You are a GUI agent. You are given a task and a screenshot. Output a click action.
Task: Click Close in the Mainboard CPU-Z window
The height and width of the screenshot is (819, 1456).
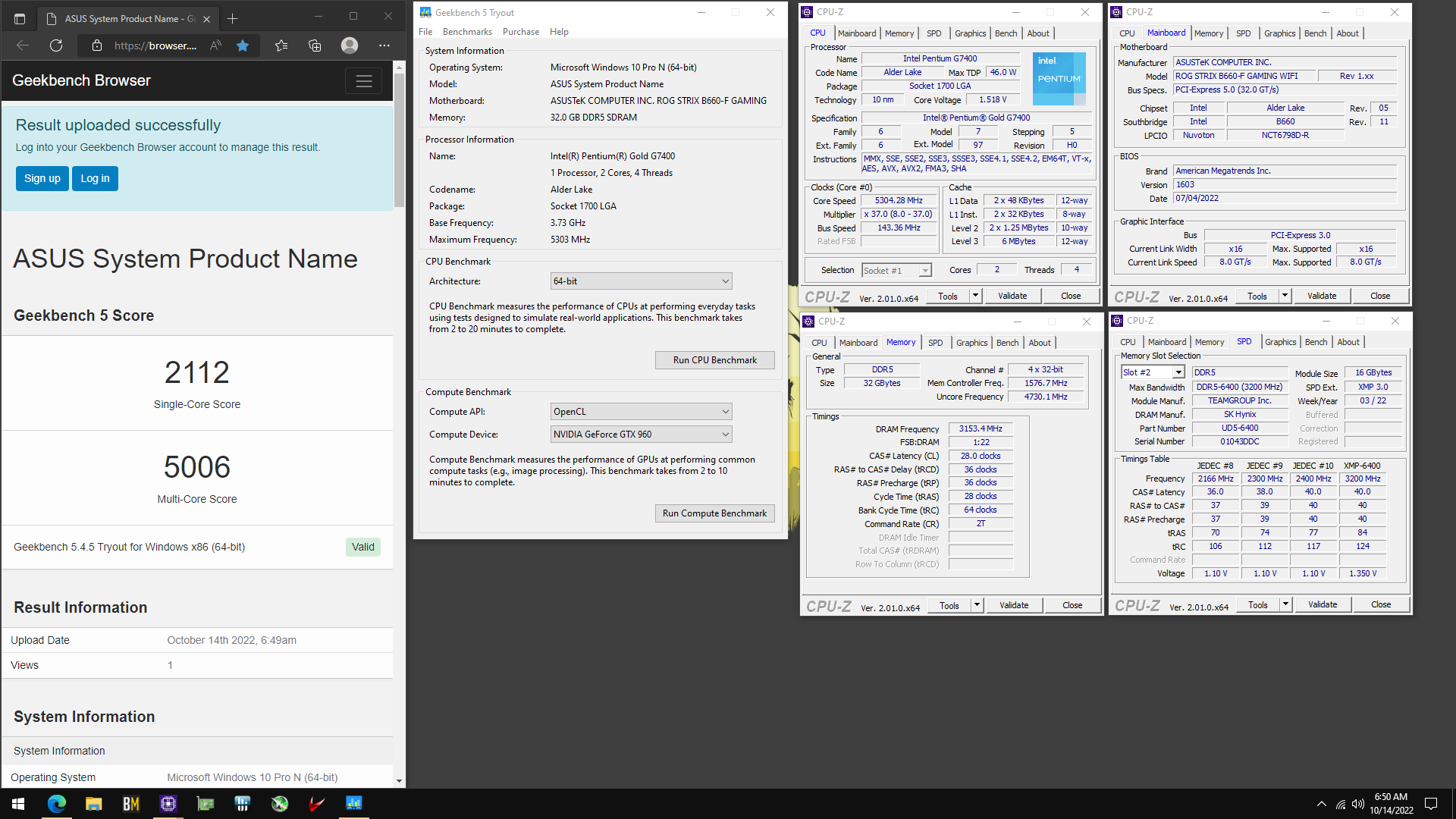pos(1380,296)
